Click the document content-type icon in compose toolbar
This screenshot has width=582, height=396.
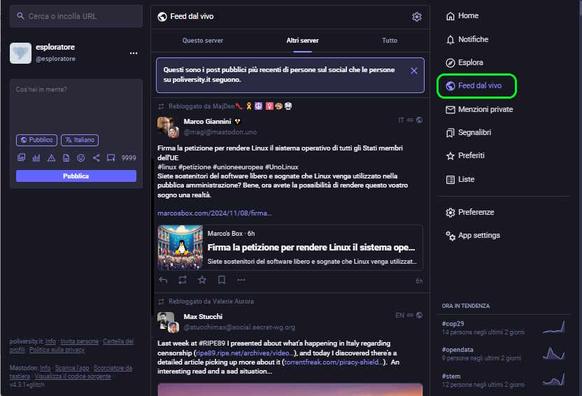(66, 158)
